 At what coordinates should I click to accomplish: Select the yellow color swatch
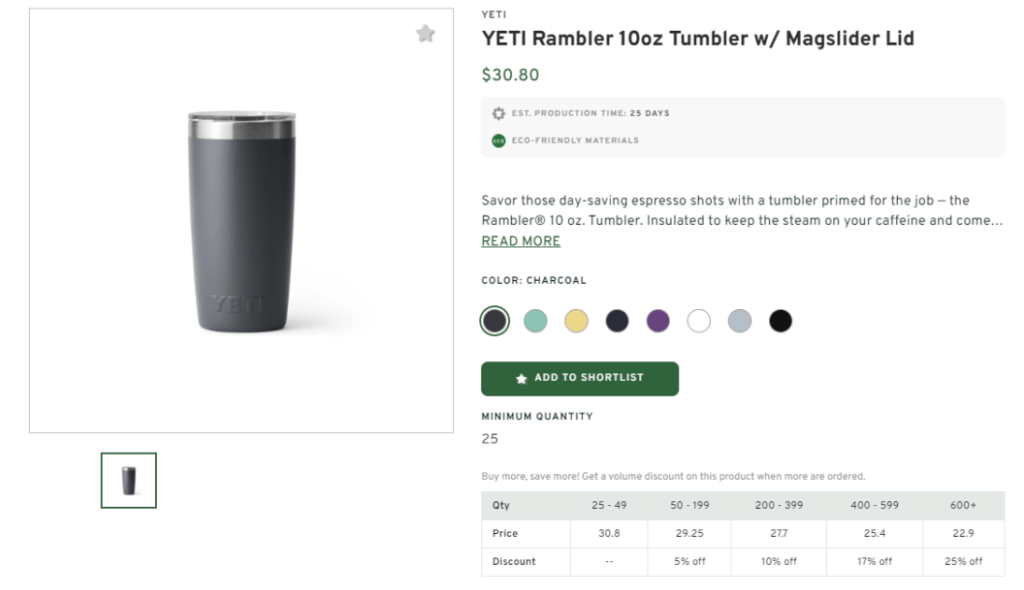pyautogui.click(x=576, y=320)
